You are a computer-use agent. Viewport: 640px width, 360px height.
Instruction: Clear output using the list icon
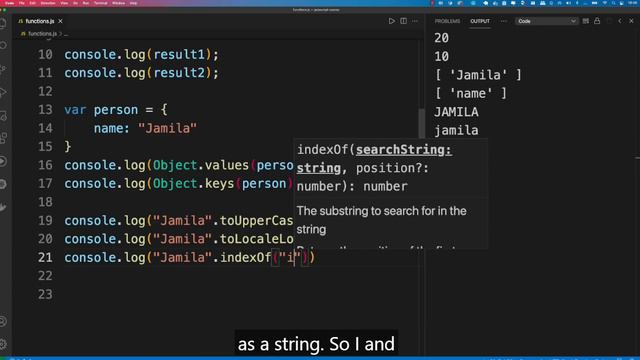pyautogui.click(x=586, y=21)
